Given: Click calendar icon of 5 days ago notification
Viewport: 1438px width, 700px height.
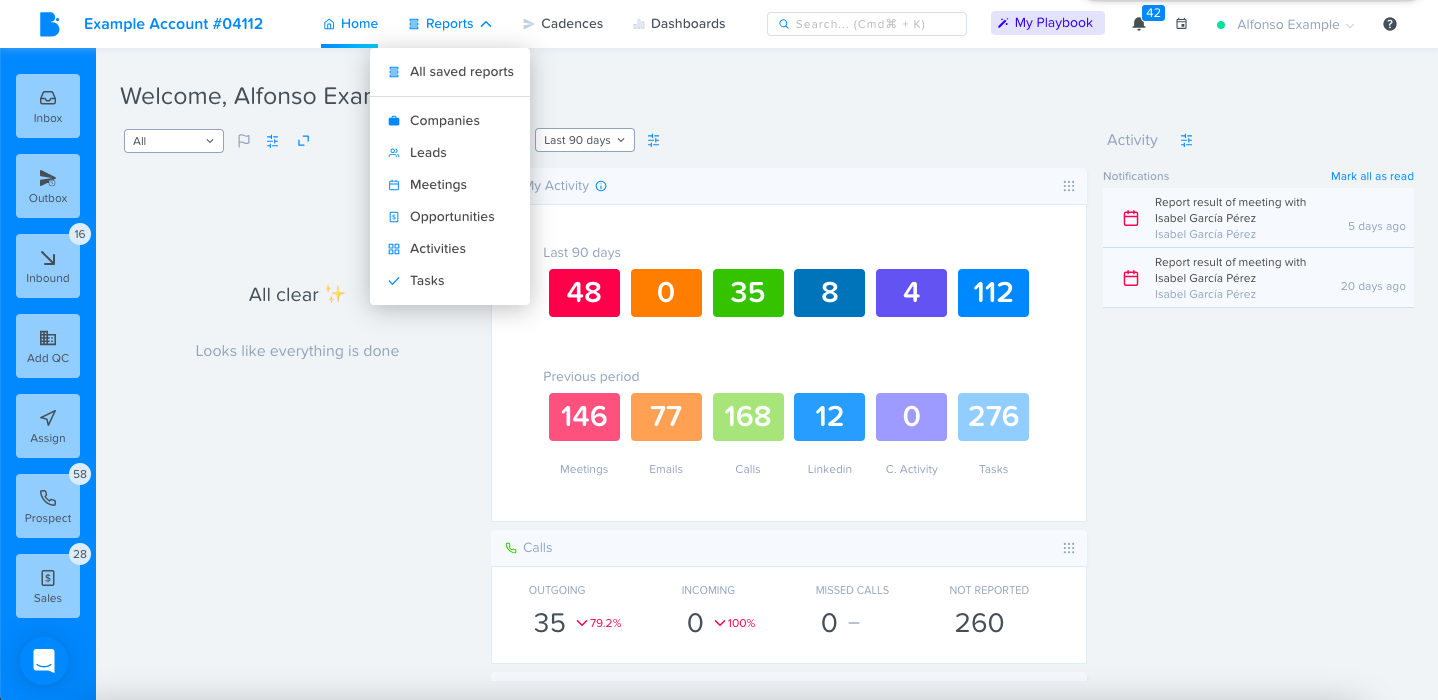Looking at the screenshot, I should click(1131, 218).
